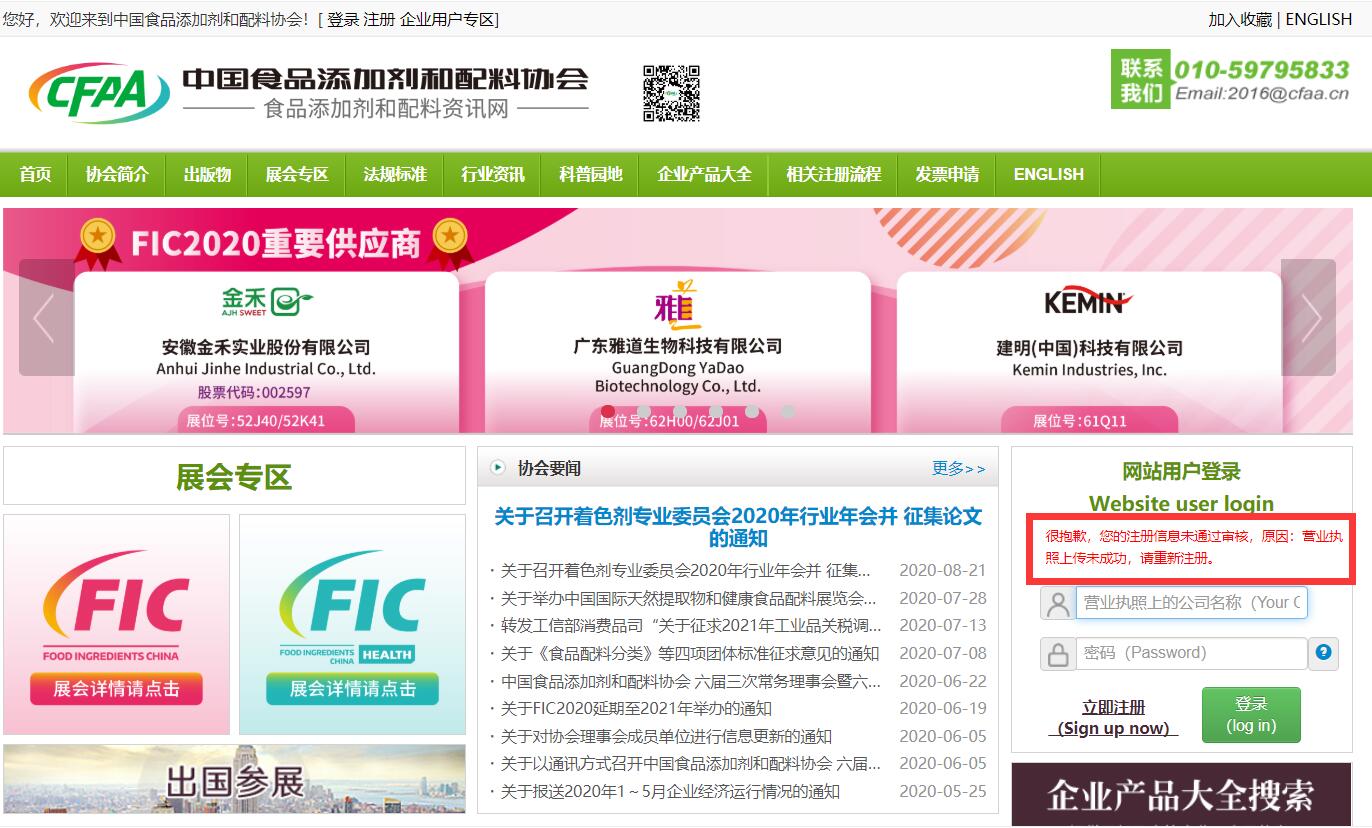Click the email address Email:2016@cfaa.cn
Image resolution: width=1372 pixels, height=828 pixels.
tap(1261, 94)
